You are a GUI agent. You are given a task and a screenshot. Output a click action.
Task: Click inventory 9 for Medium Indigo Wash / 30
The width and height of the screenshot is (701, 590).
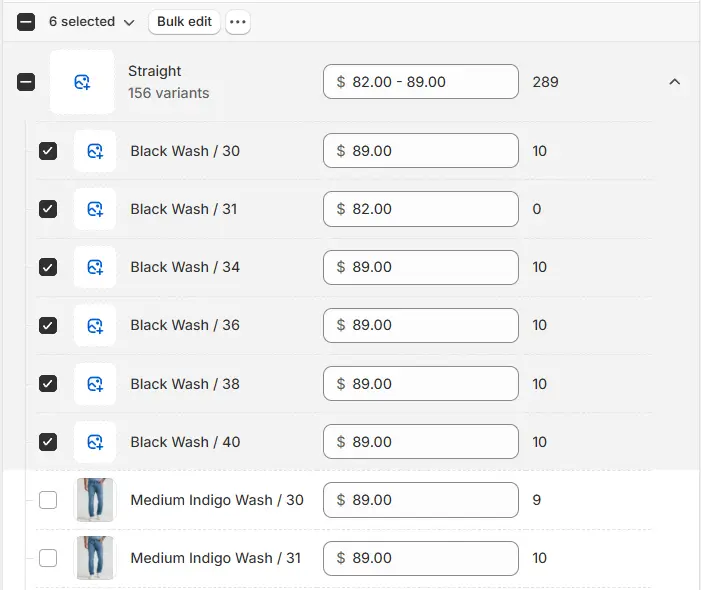coord(537,500)
